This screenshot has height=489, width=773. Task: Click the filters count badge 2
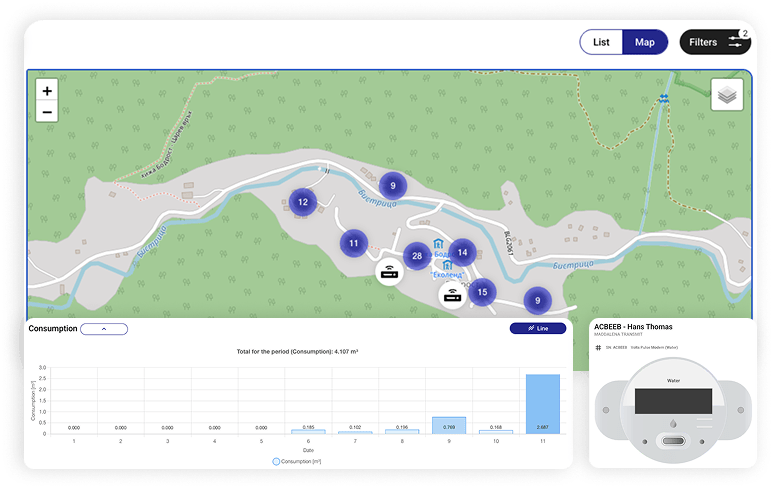tap(745, 34)
